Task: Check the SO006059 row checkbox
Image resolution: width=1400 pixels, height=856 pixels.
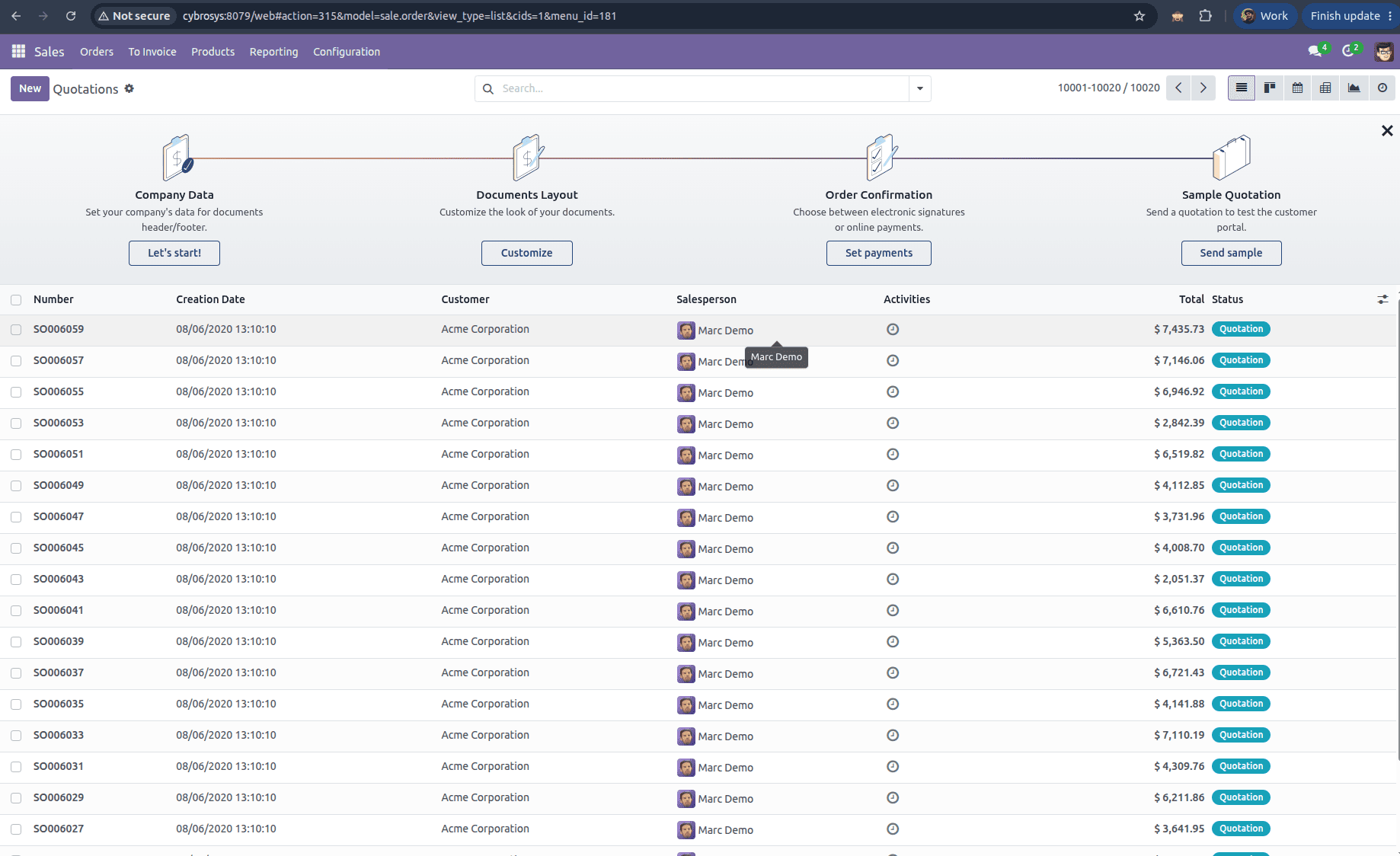Action: coord(16,330)
